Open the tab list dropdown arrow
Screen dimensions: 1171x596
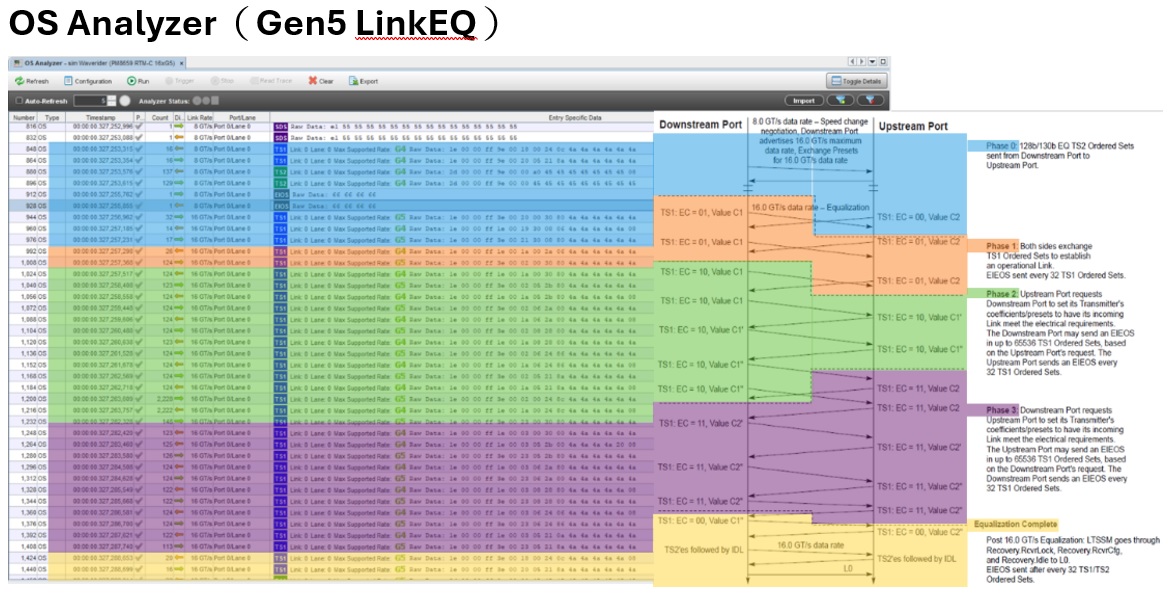tap(871, 62)
